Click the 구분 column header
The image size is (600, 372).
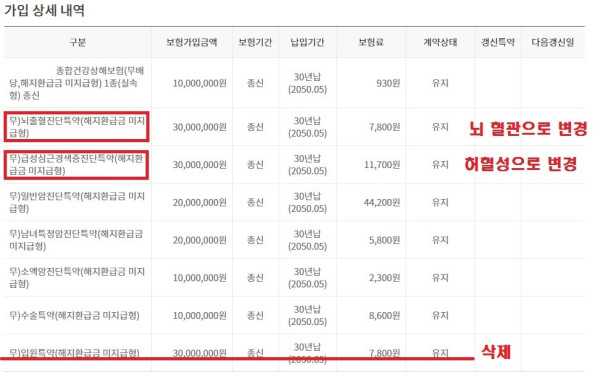[77, 42]
